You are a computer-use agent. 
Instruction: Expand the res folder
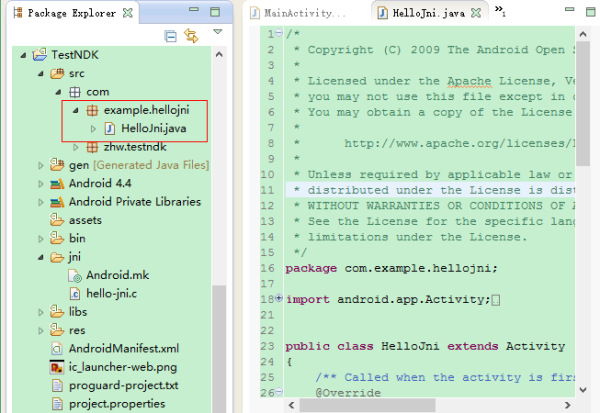click(x=41, y=331)
